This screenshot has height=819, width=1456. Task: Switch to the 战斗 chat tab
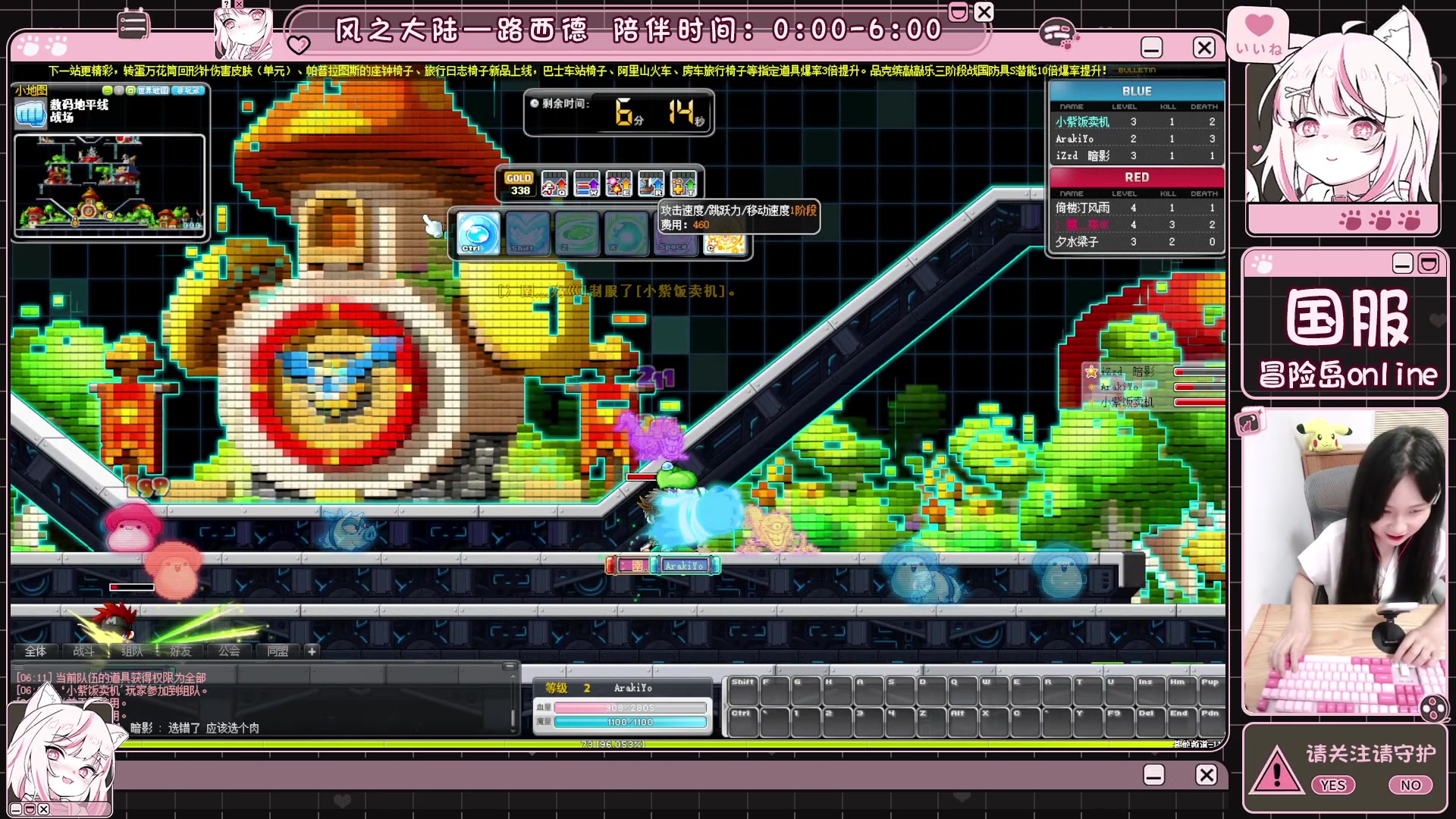(84, 651)
